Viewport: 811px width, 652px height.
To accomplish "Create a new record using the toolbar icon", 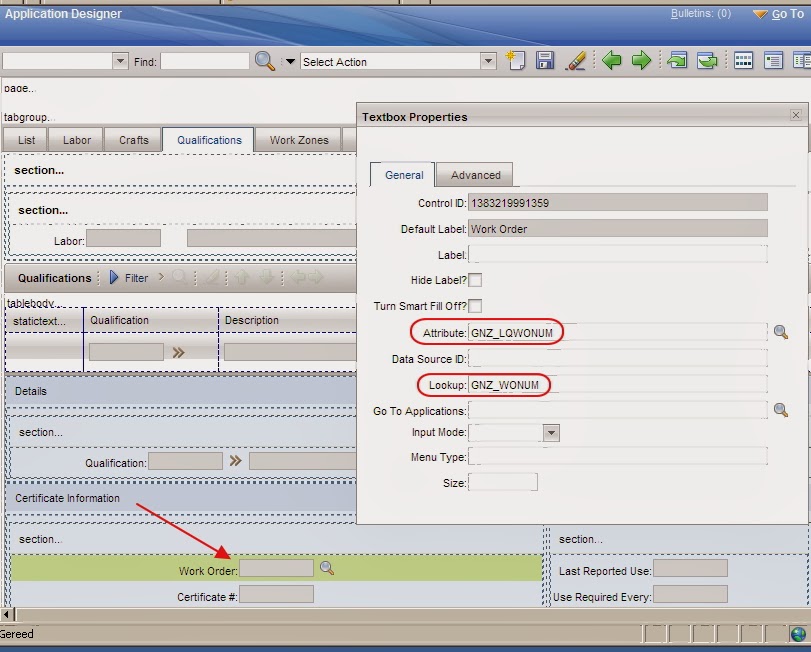I will 516,61.
